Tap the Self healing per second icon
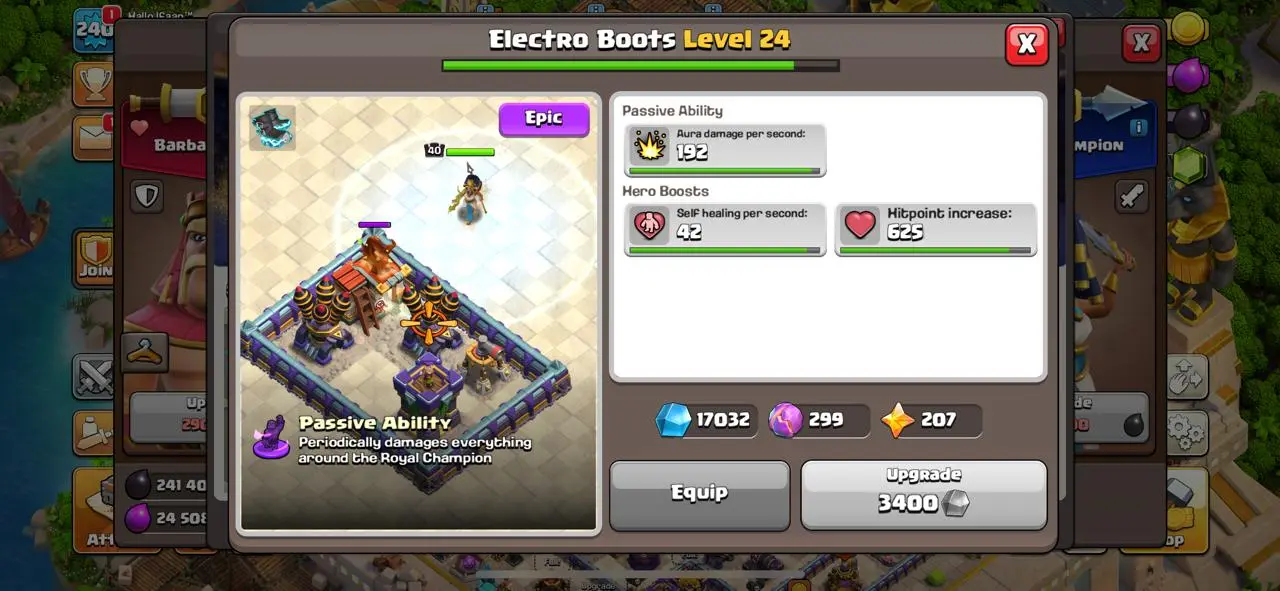The image size is (1280, 591). tap(651, 226)
